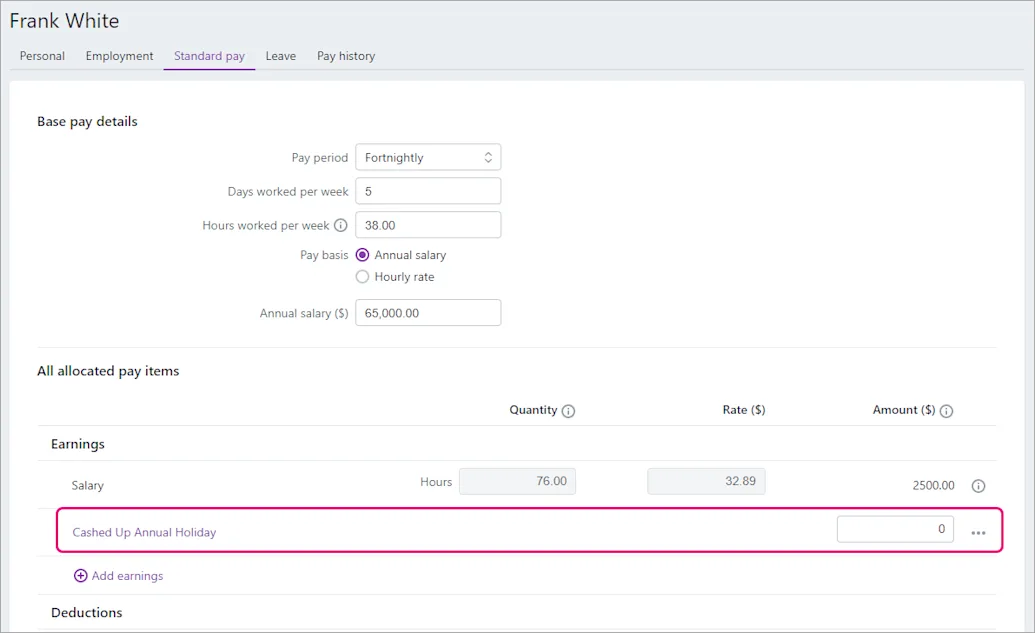The height and width of the screenshot is (633, 1035).
Task: Open three-dot menu for Cashed Up Annual Holiday
Action: 978,533
